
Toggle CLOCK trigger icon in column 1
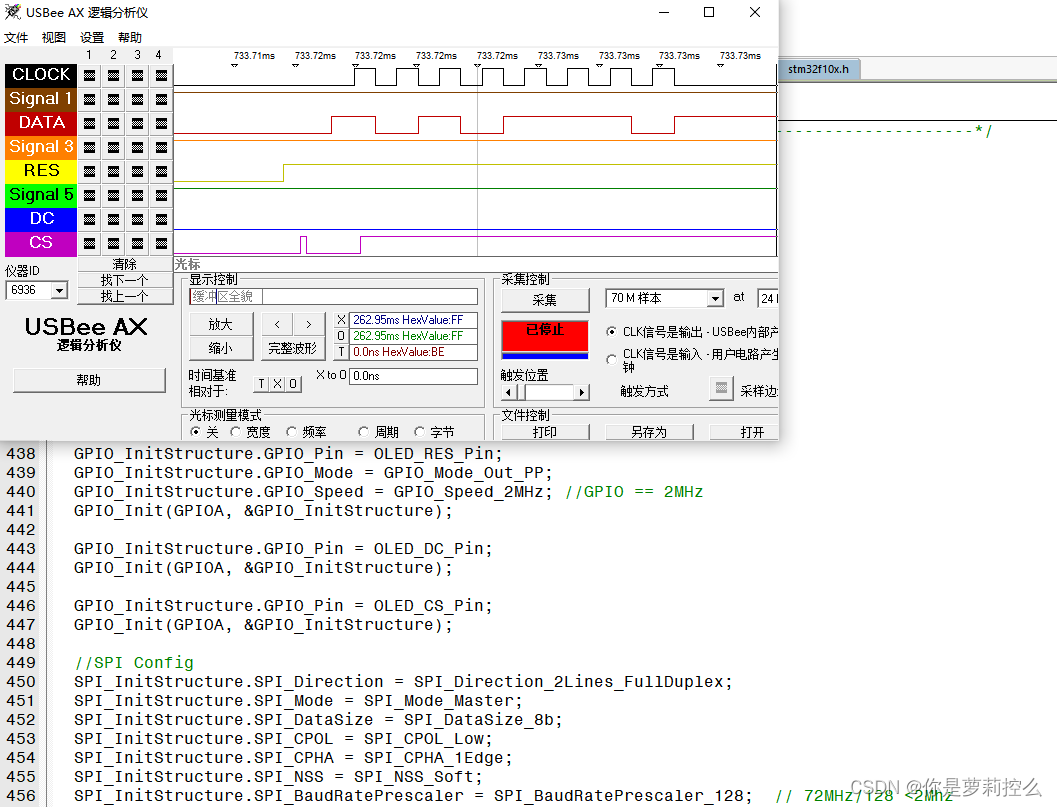pyautogui.click(x=89, y=76)
